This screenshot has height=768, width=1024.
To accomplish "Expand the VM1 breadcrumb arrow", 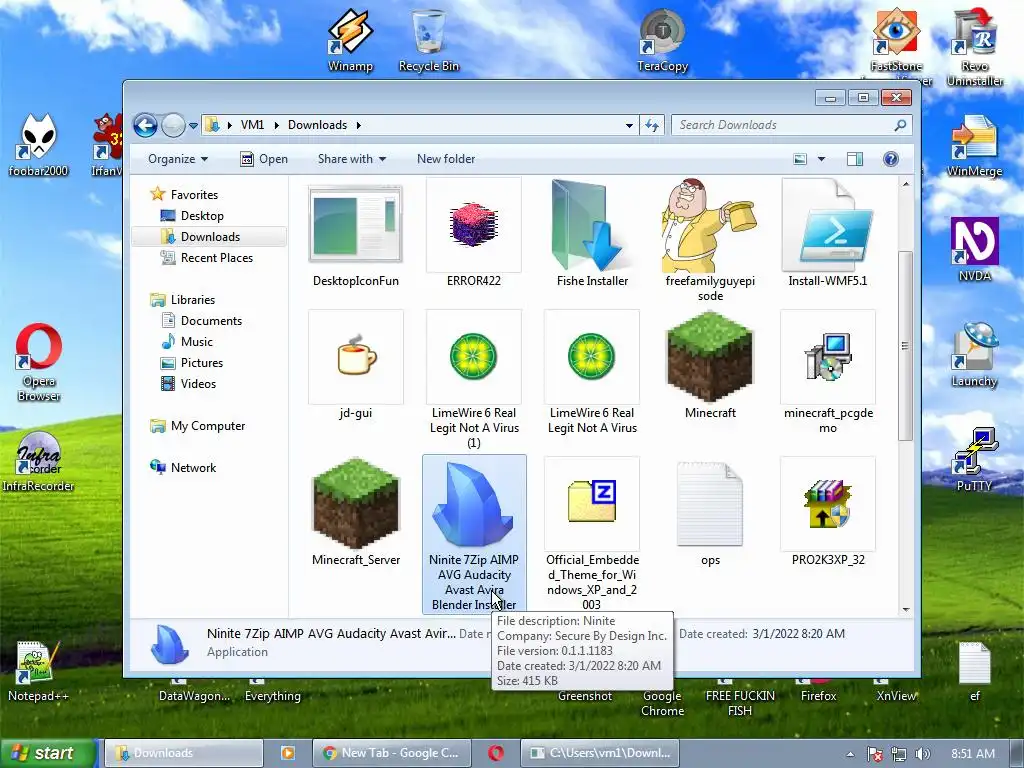I will [x=276, y=125].
